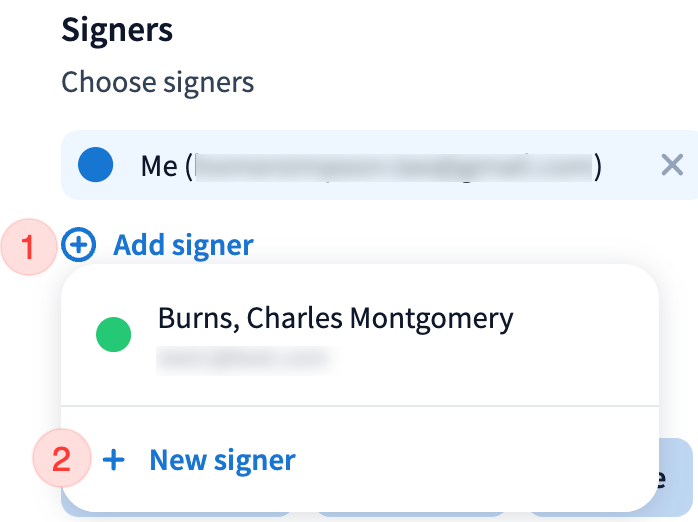The image size is (698, 522).
Task: Remove the Me signer with the X
Action: (x=672, y=165)
